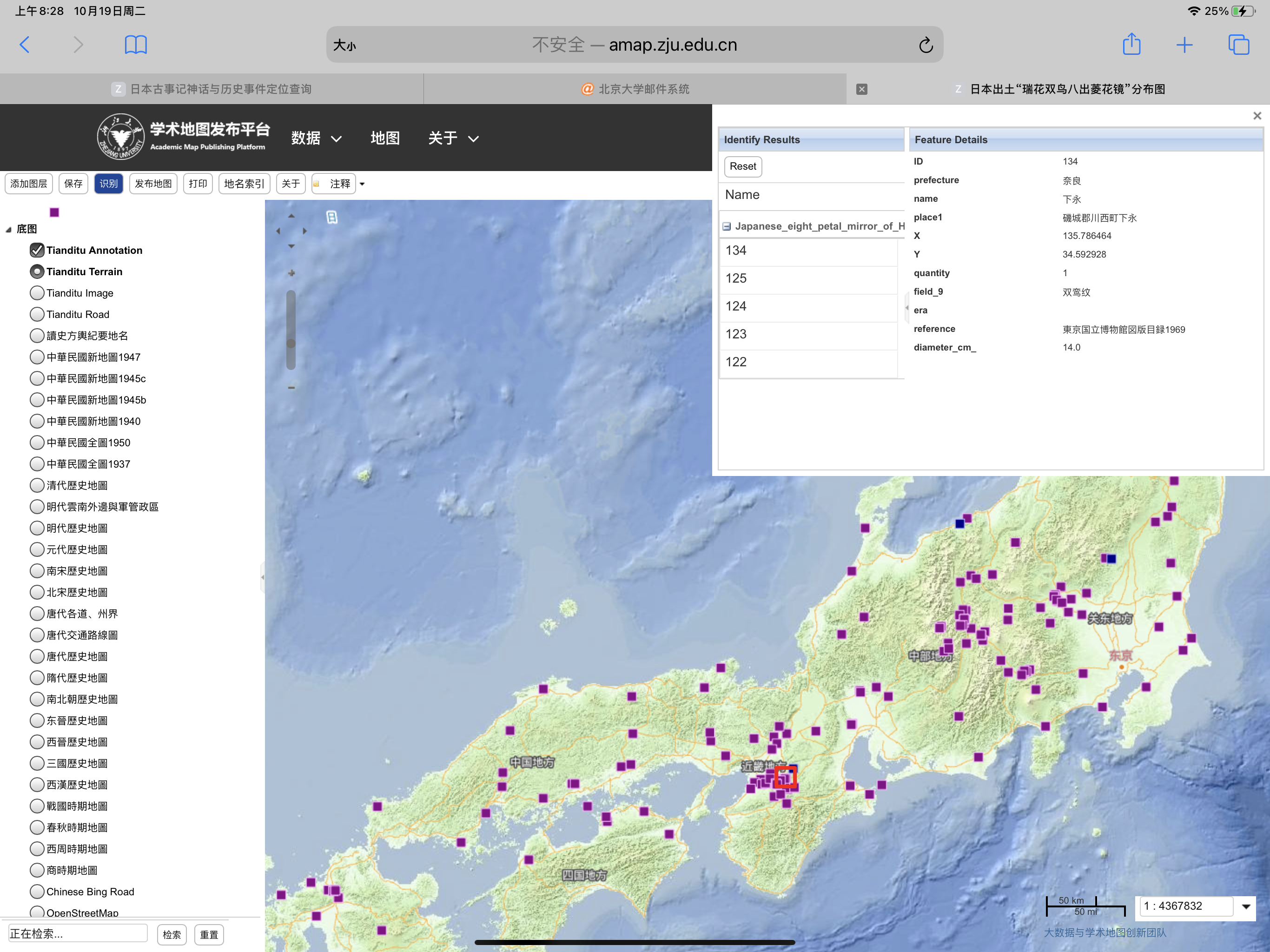
Task: Open the tab overview icon
Action: point(1238,44)
